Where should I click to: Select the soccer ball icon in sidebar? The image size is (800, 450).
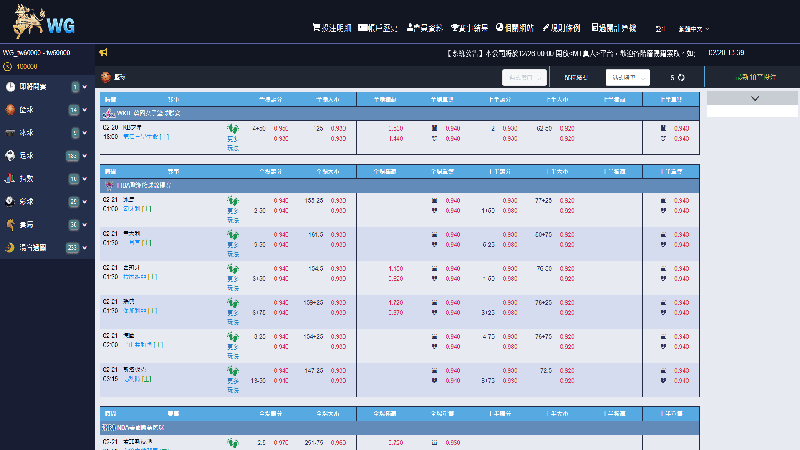click(10, 155)
